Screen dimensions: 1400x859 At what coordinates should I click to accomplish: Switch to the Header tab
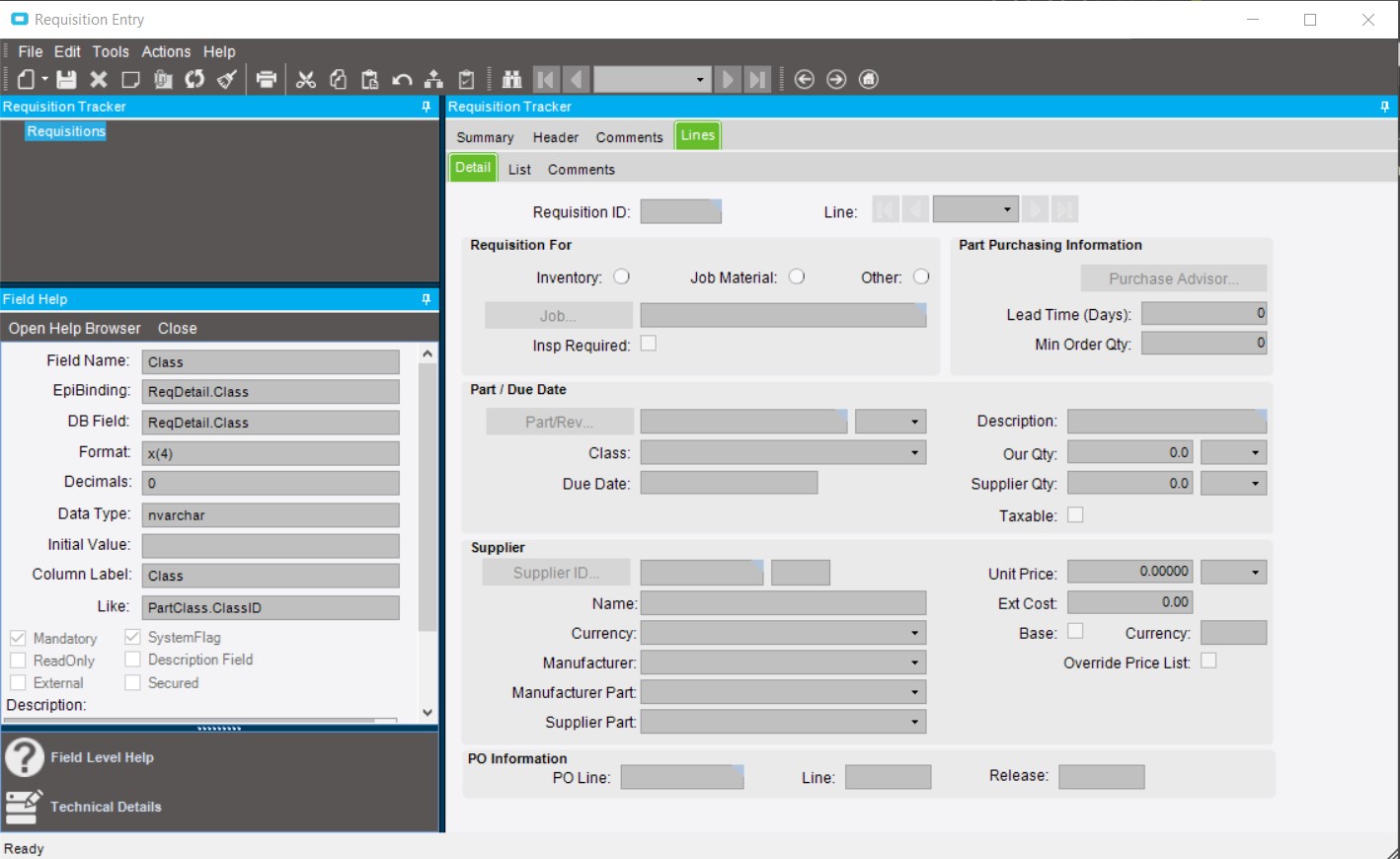556,137
